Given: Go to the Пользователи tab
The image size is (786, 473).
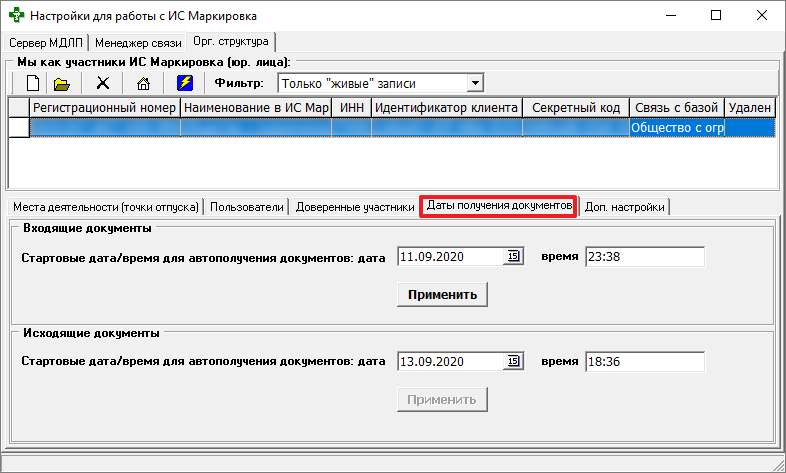Looking at the screenshot, I should 247,207.
